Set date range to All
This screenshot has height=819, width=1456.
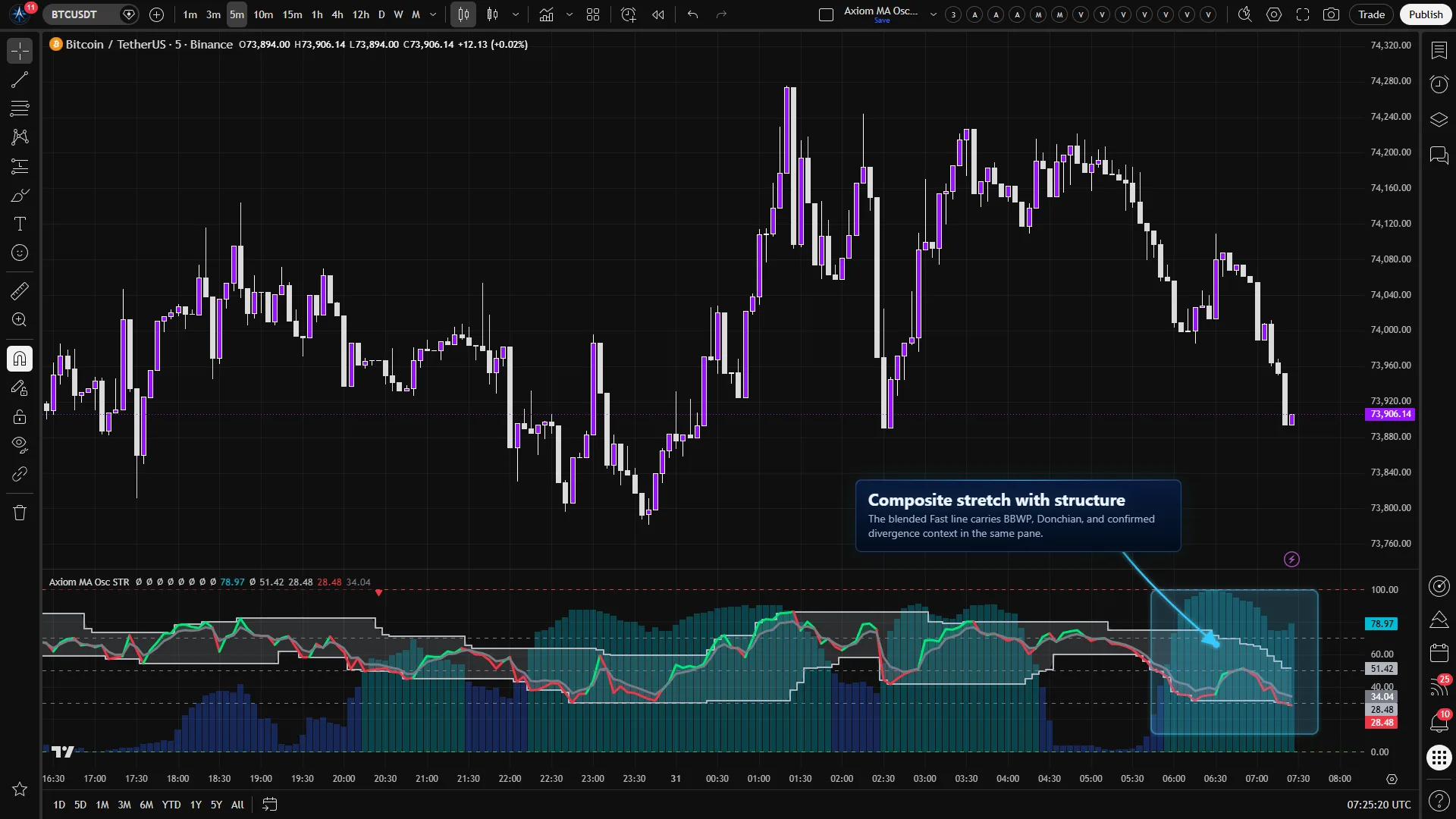pos(237,805)
